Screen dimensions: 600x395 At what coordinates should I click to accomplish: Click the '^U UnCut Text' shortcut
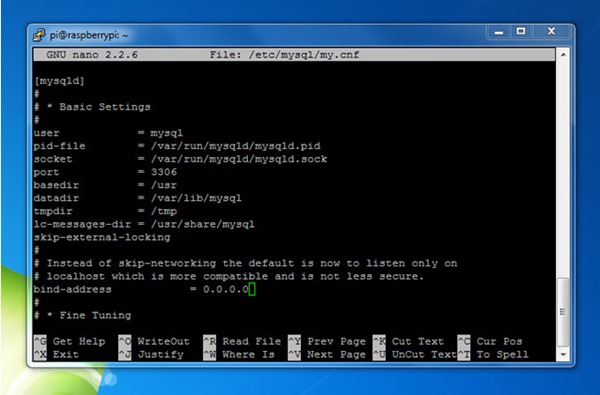(x=415, y=354)
